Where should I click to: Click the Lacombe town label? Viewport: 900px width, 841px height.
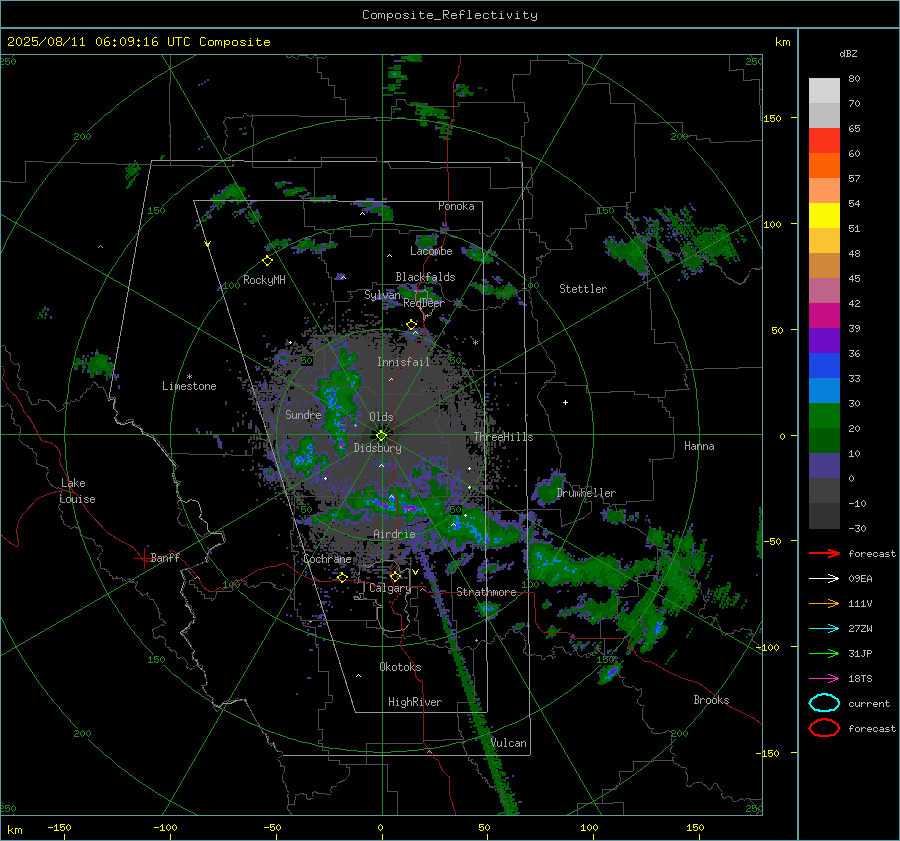(431, 251)
